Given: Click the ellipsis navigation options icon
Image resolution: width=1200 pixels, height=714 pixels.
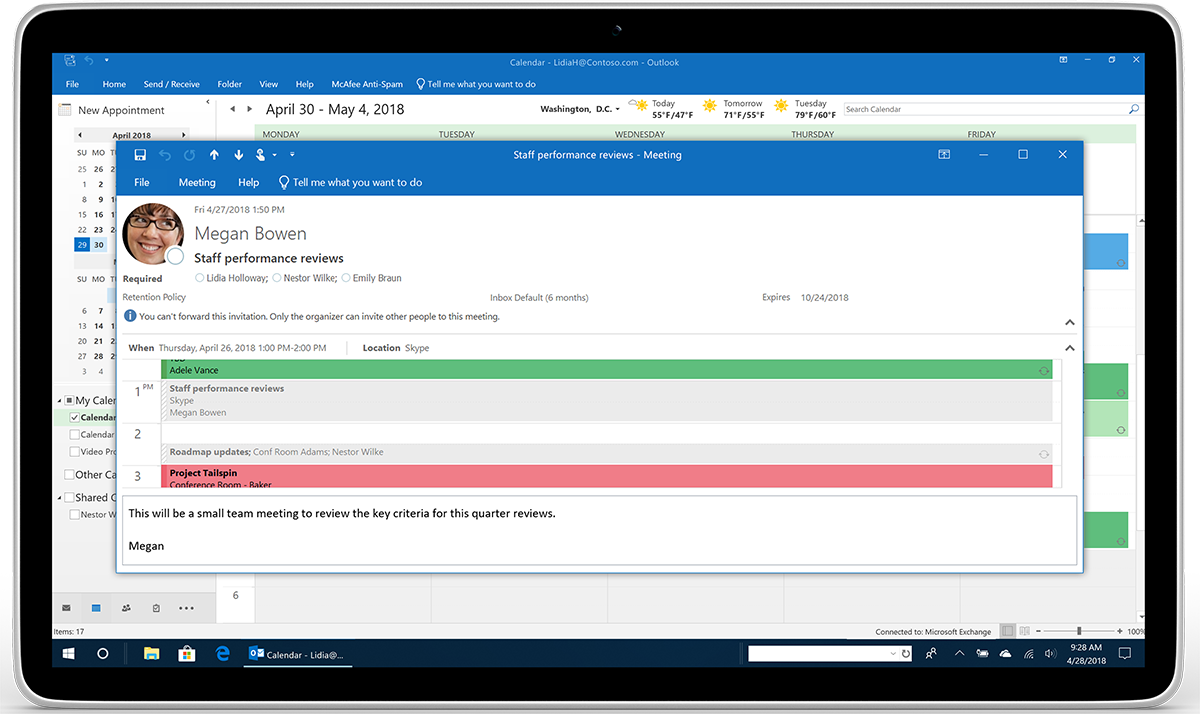Looking at the screenshot, I should (x=186, y=607).
